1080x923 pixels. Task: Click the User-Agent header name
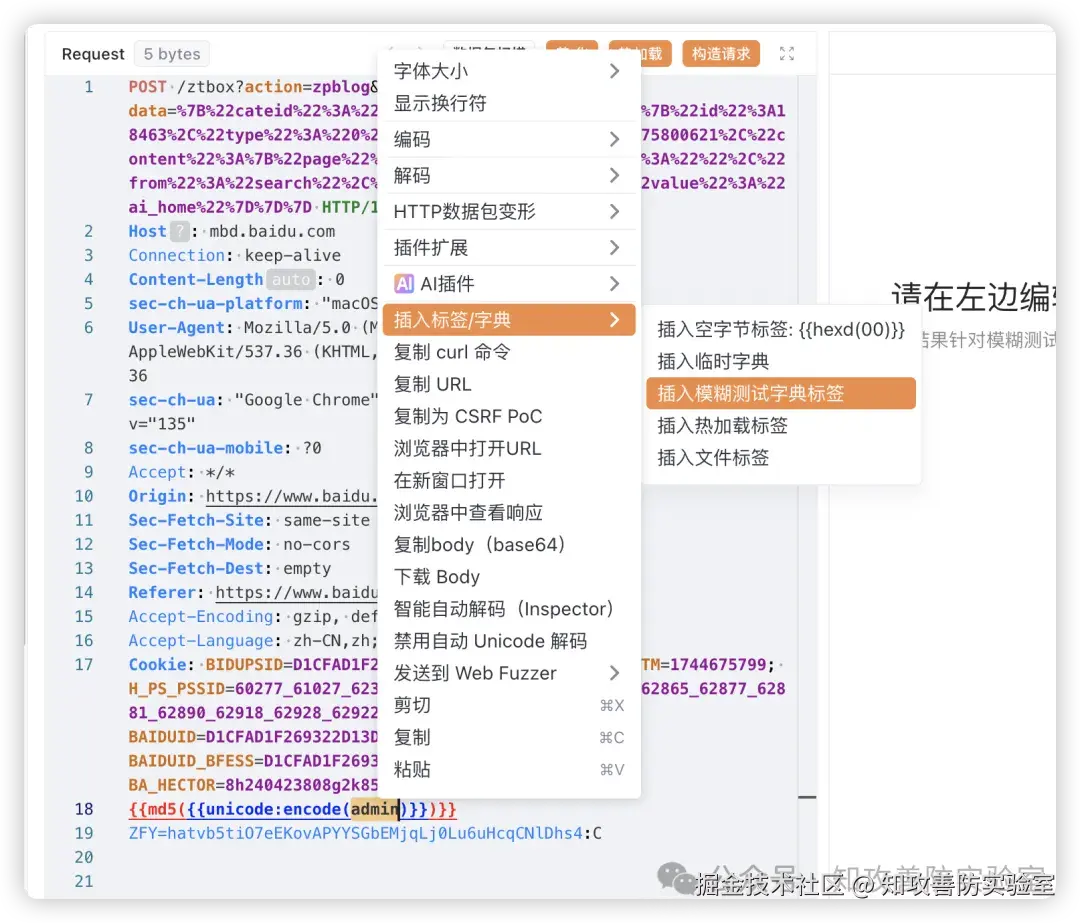pos(176,328)
